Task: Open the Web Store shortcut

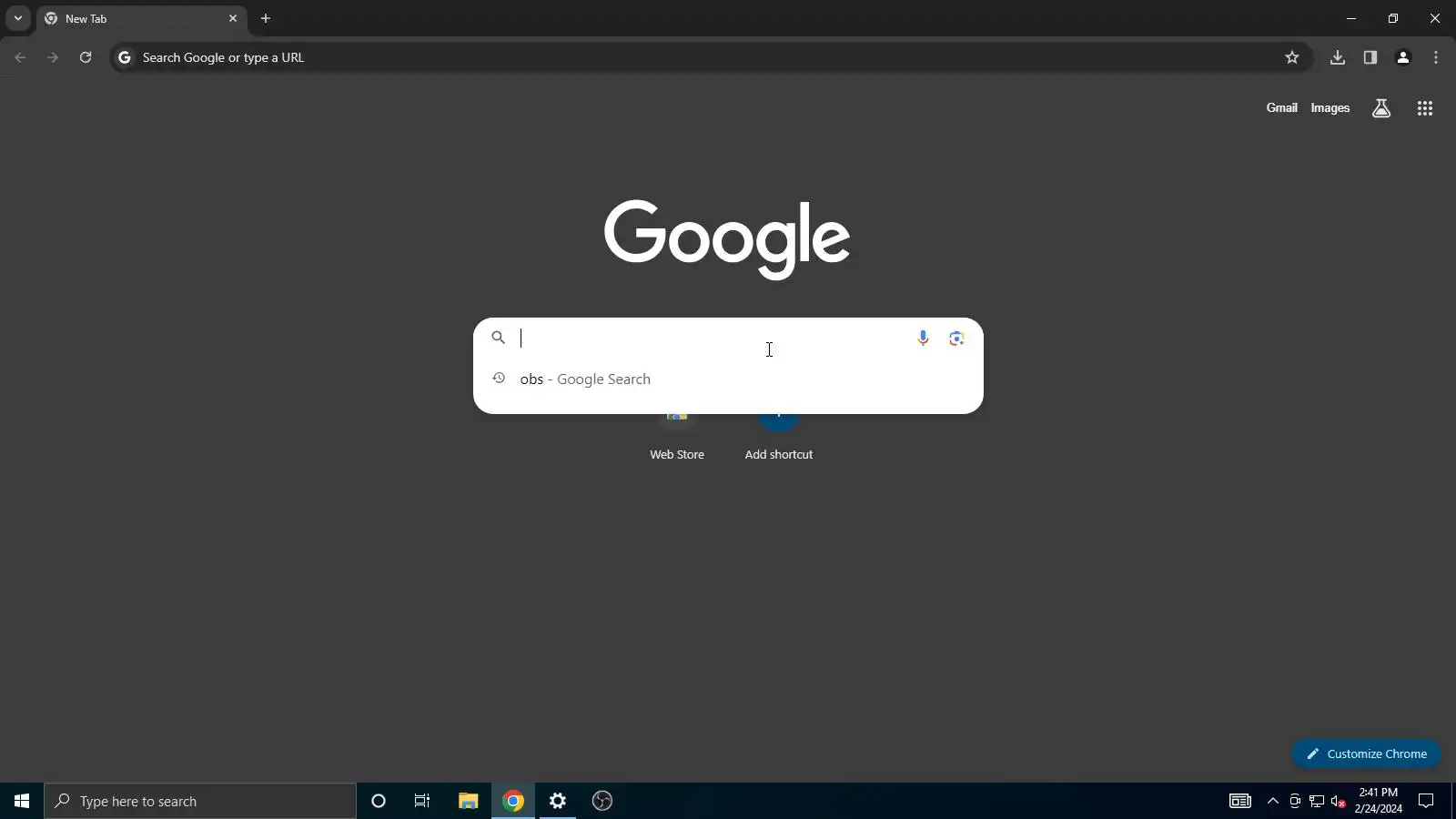Action: (677, 437)
